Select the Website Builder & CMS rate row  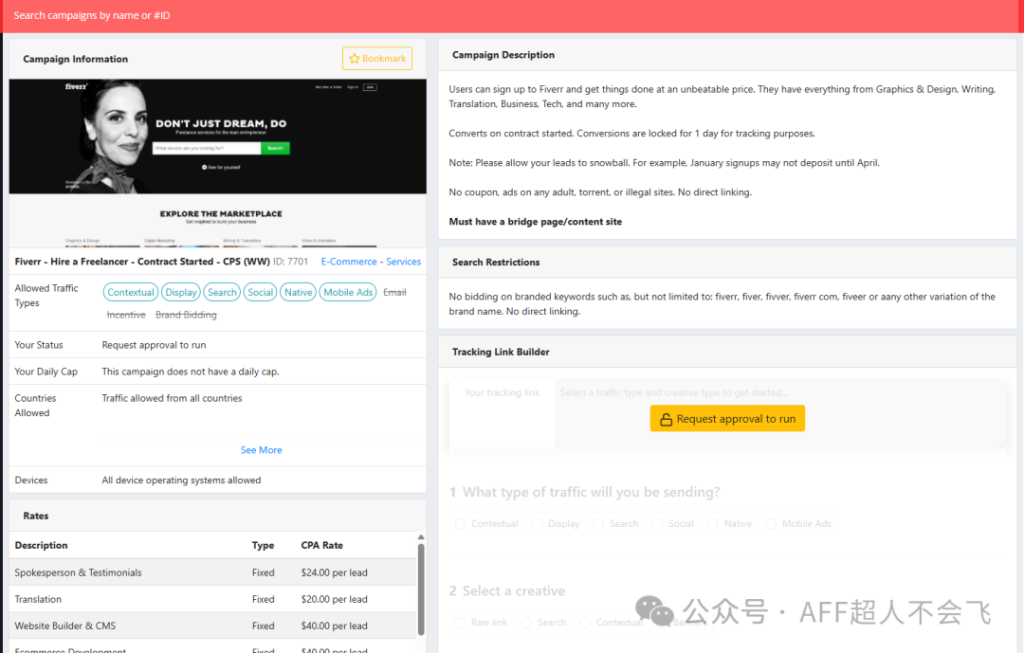point(212,626)
